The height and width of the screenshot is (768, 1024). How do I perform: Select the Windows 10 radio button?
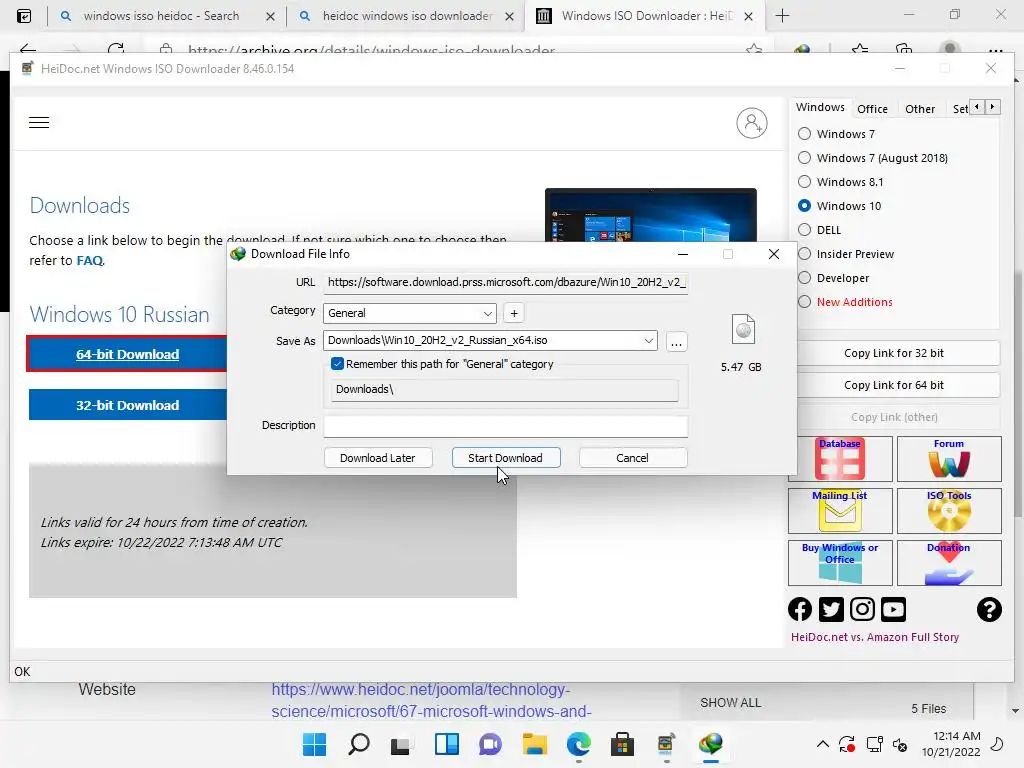pos(805,206)
